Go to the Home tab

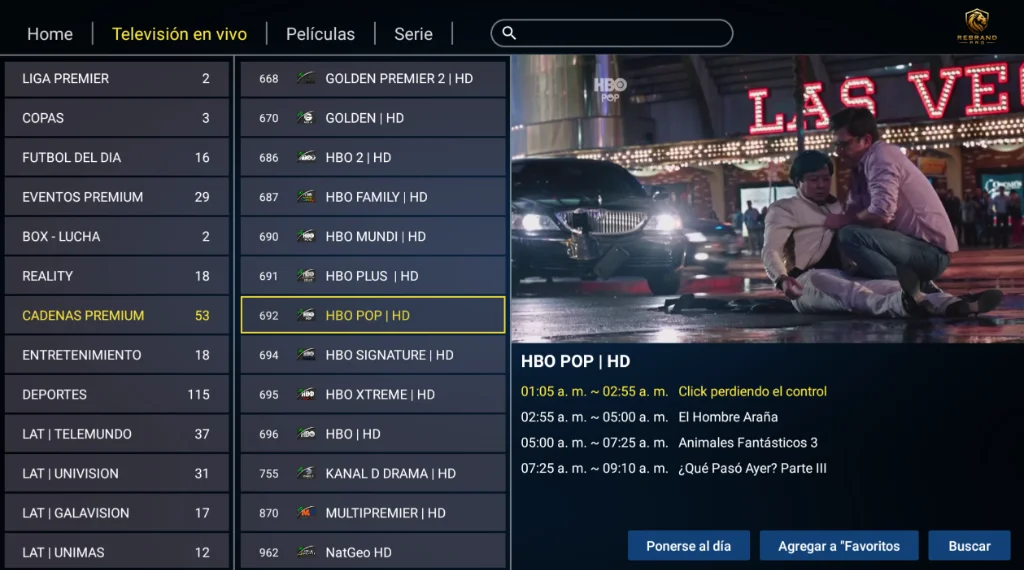pos(50,34)
